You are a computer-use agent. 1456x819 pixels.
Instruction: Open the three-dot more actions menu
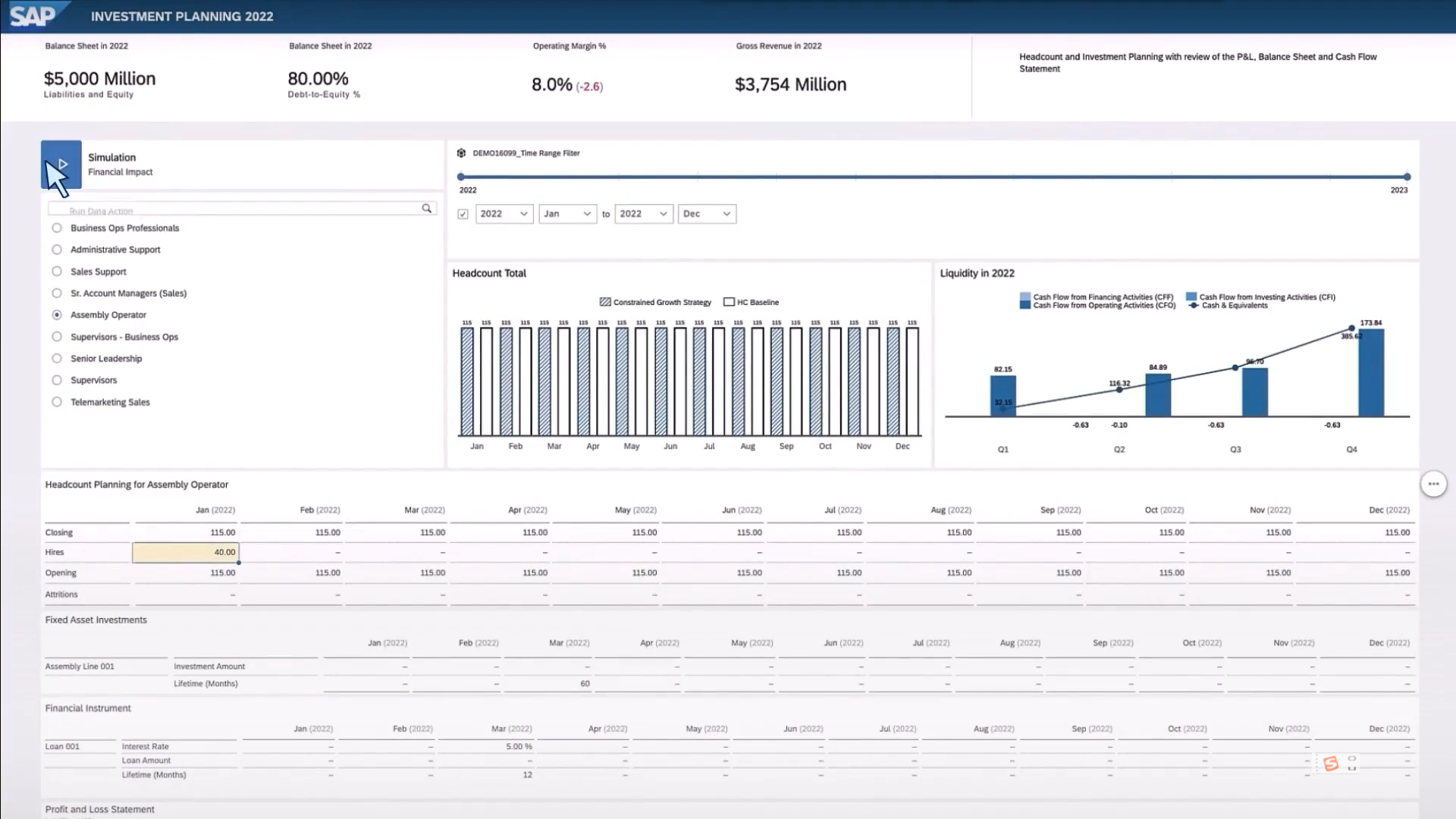1432,484
